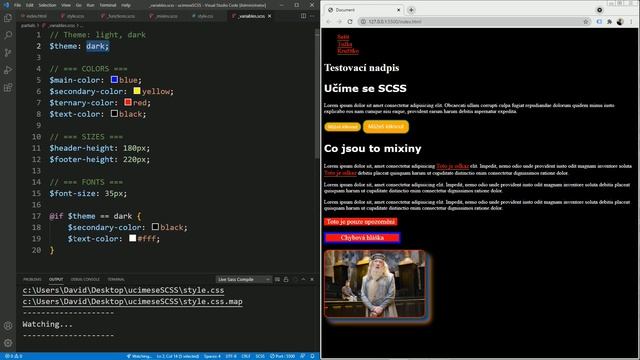Maximize the bottom panel size
The height and width of the screenshot is (360, 640).
303,280
